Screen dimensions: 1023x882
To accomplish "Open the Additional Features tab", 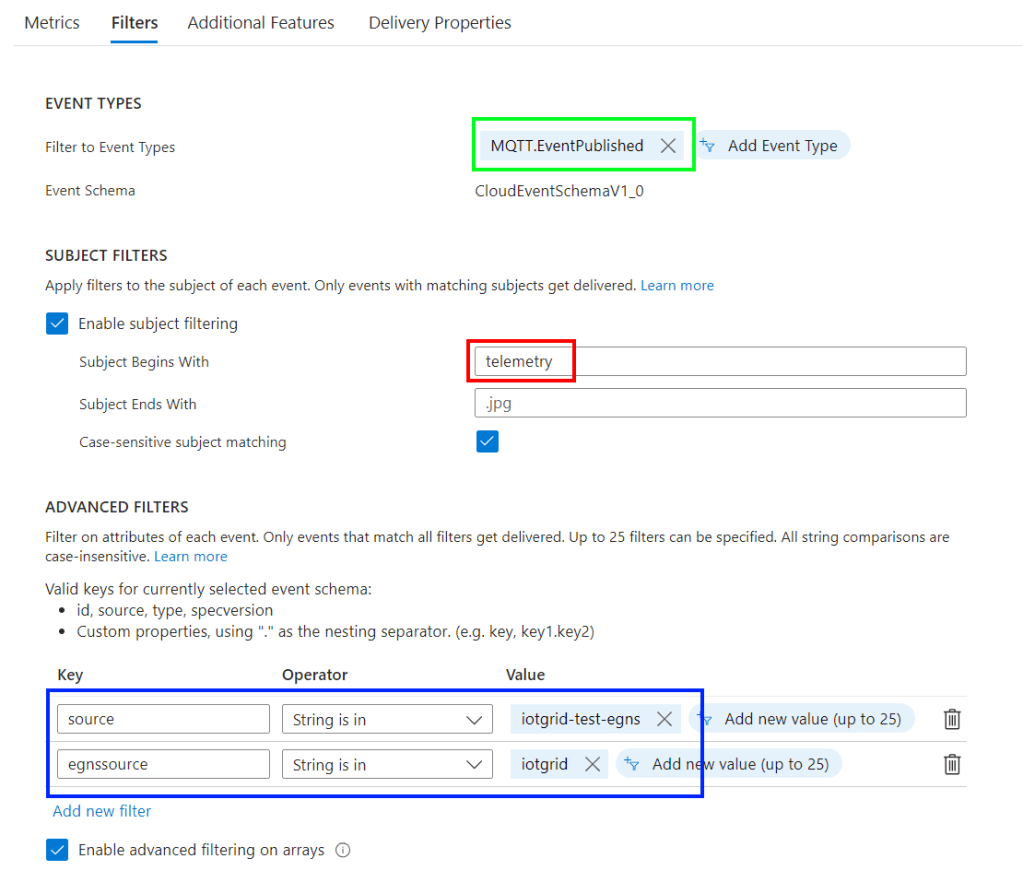I will pyautogui.click(x=261, y=22).
